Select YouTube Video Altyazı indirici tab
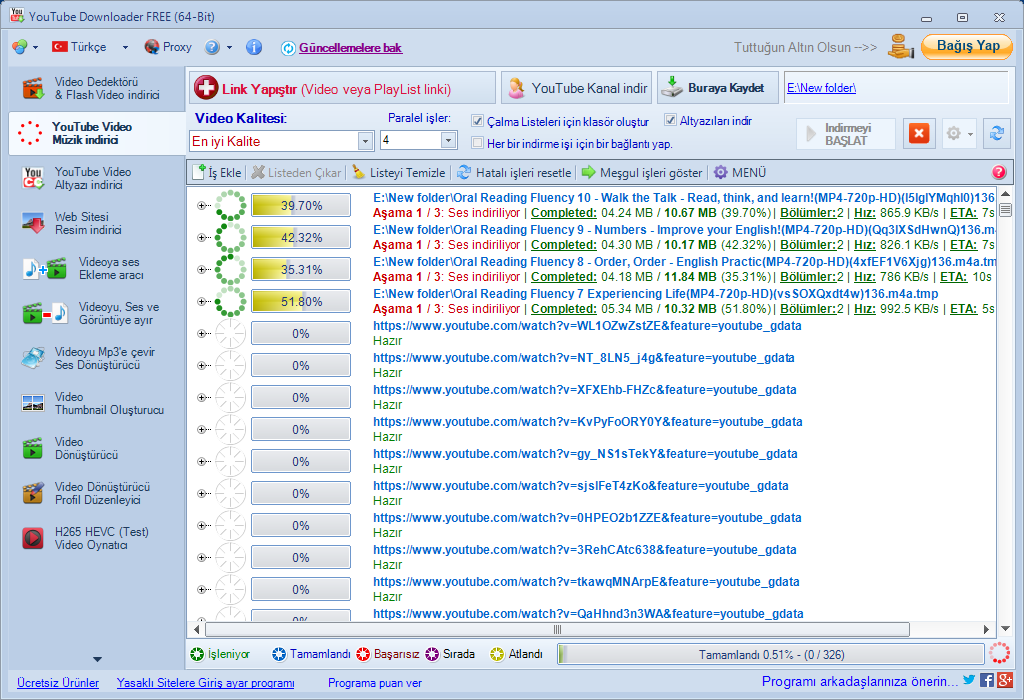The width and height of the screenshot is (1024, 700). pyautogui.click(x=93, y=178)
